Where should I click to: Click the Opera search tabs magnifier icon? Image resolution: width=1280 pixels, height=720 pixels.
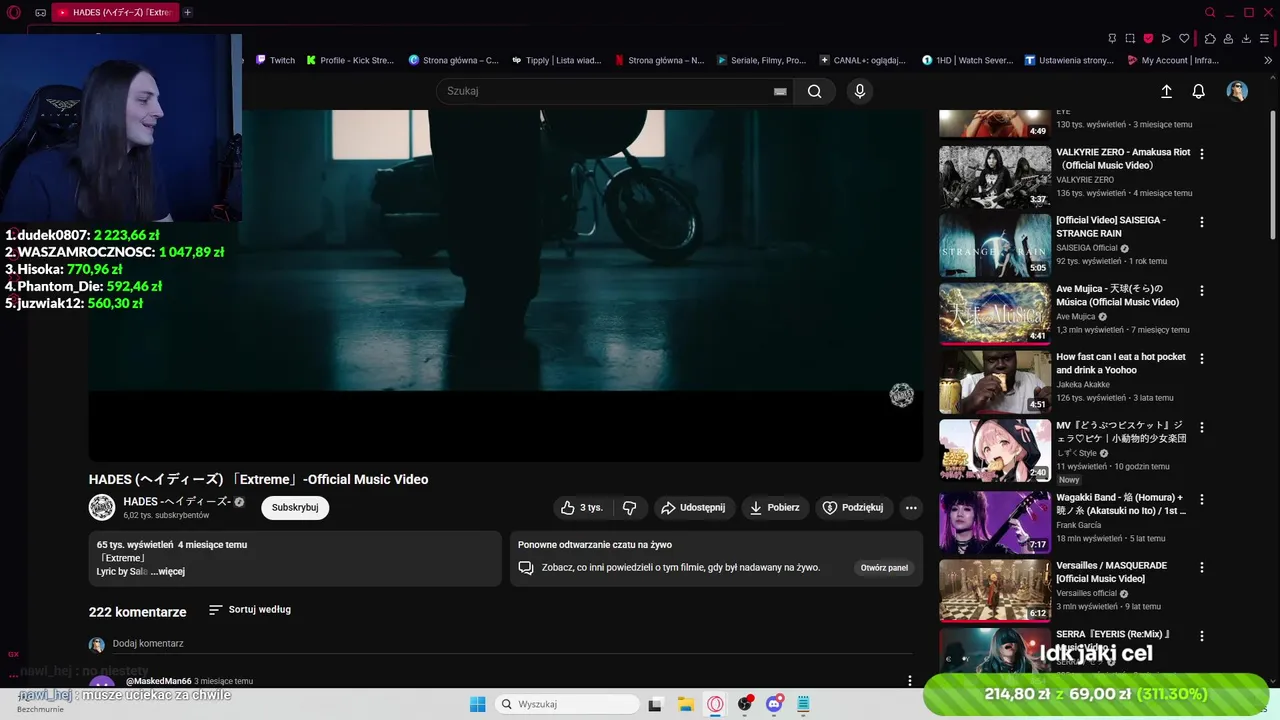click(x=1210, y=13)
